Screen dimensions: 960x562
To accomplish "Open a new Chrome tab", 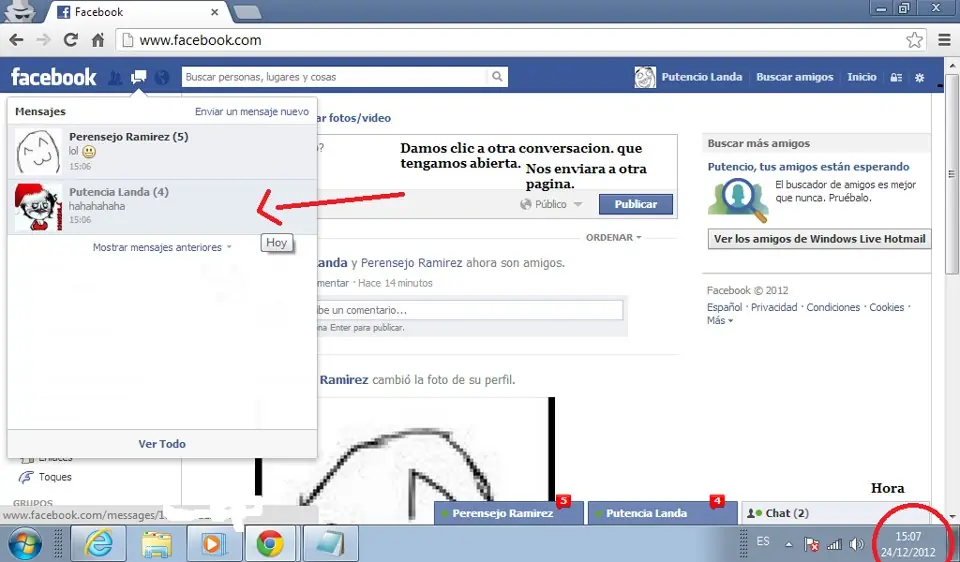I will point(247,12).
